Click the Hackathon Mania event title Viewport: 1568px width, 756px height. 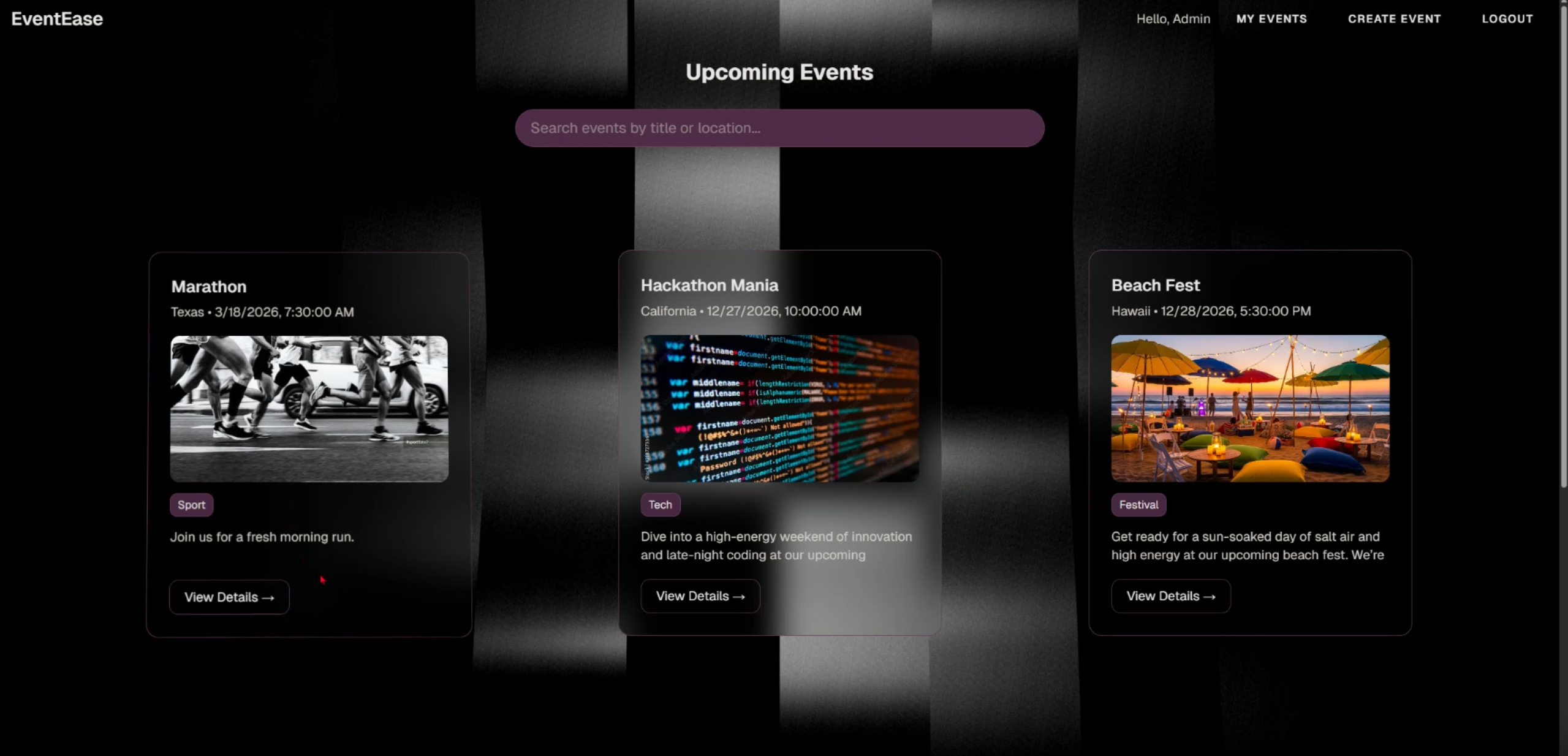[710, 285]
